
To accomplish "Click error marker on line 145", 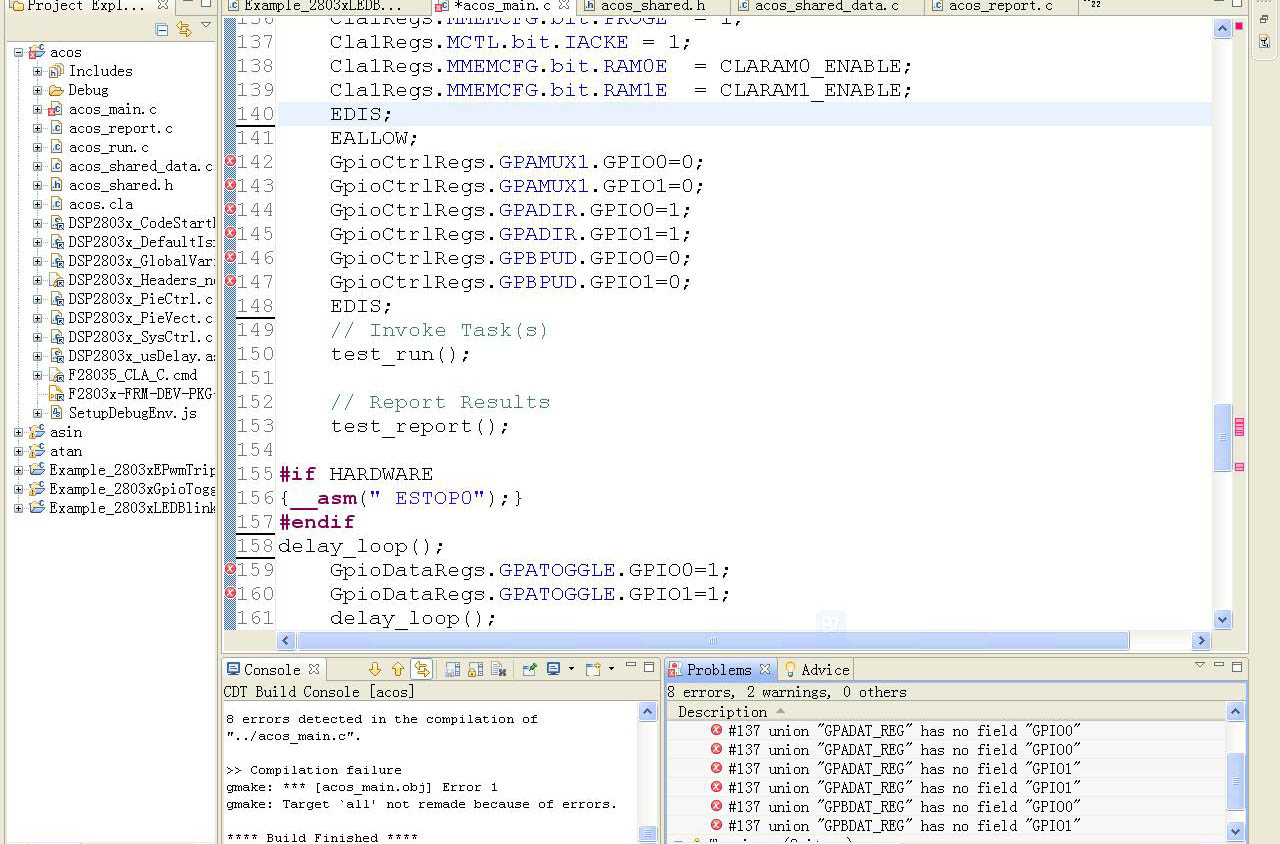I will [x=230, y=233].
